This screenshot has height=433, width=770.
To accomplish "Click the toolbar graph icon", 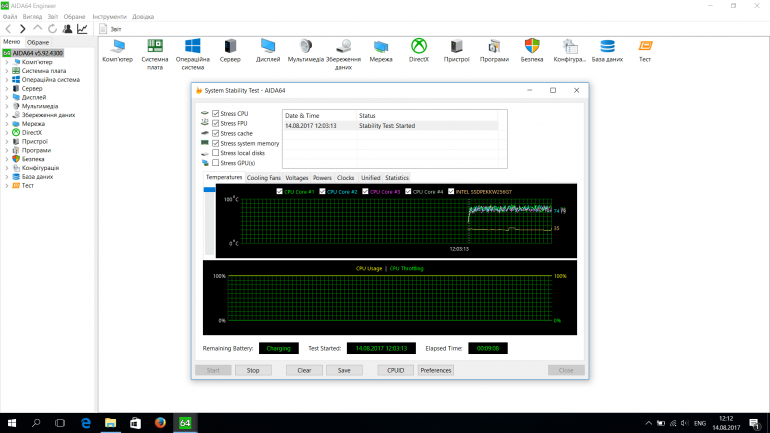I will (x=82, y=29).
